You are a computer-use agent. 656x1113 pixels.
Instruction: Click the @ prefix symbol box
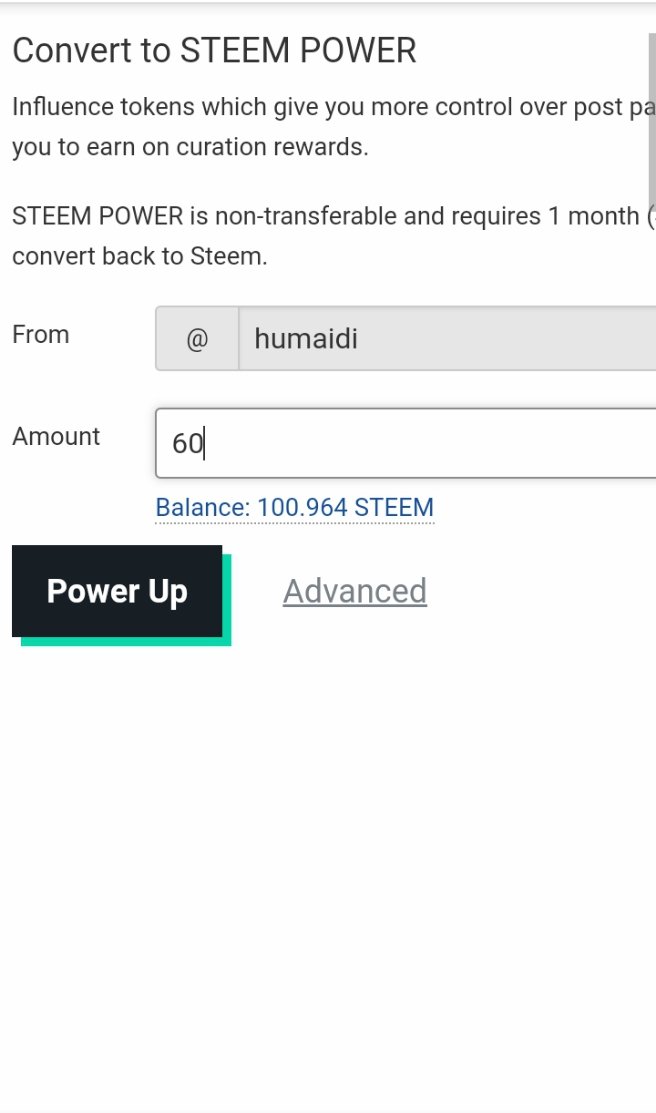tap(197, 339)
